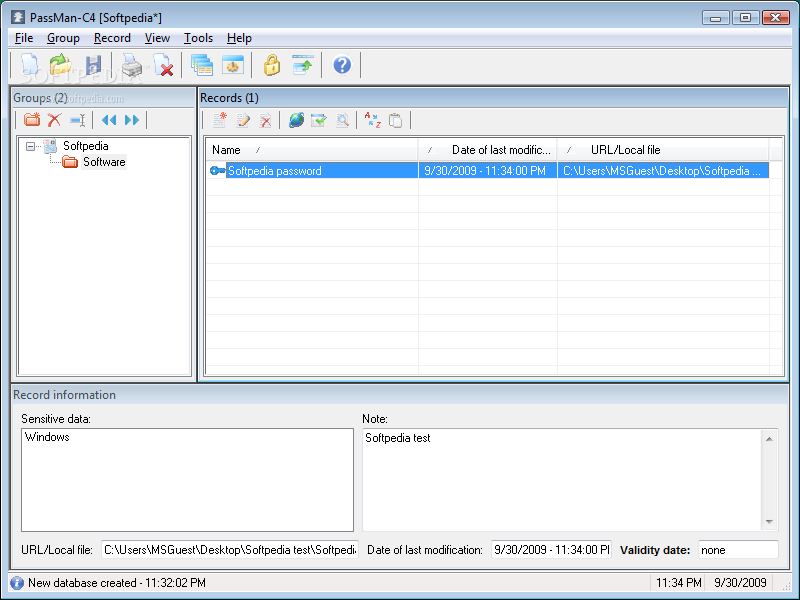Click the Validity date field showing none

[x=738, y=550]
